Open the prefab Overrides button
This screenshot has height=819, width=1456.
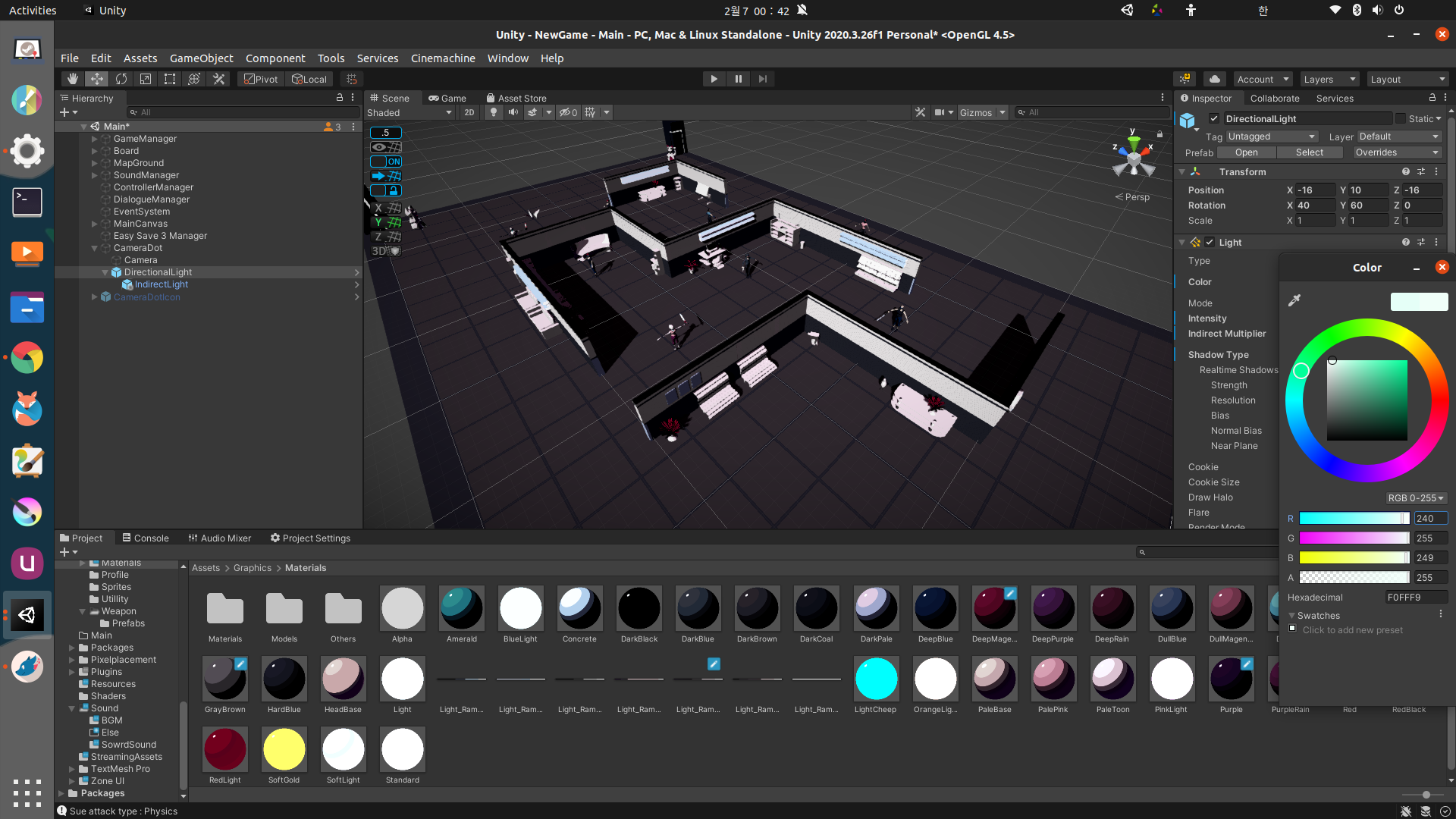[x=1397, y=152]
